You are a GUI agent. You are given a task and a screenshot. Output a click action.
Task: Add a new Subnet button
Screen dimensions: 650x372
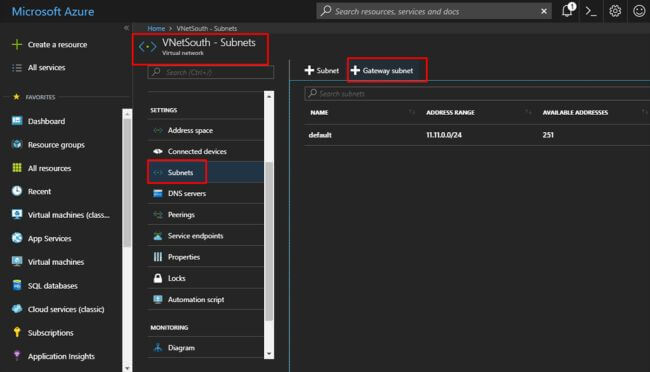click(321, 71)
